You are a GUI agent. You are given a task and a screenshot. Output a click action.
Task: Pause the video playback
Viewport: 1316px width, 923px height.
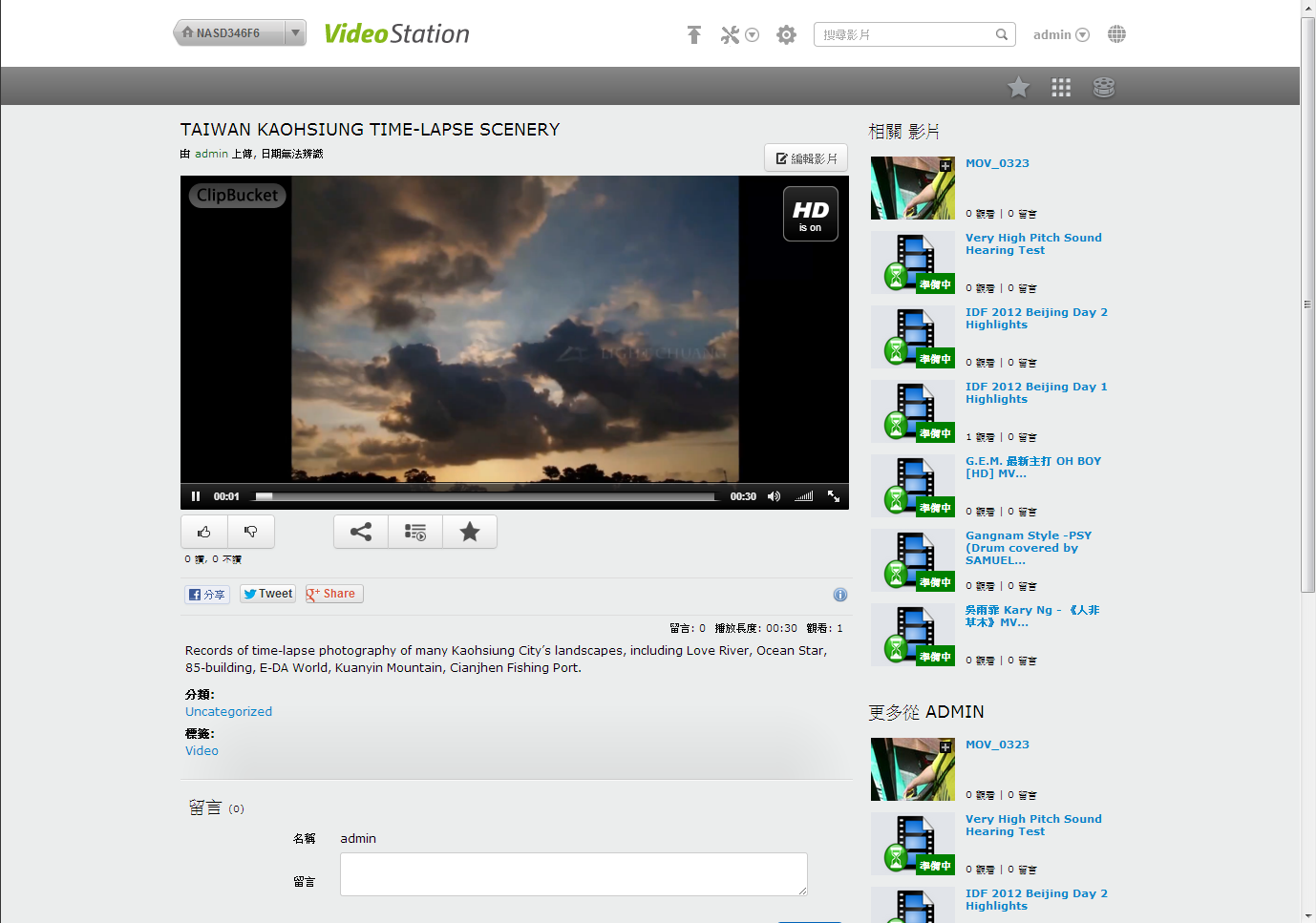pos(196,496)
